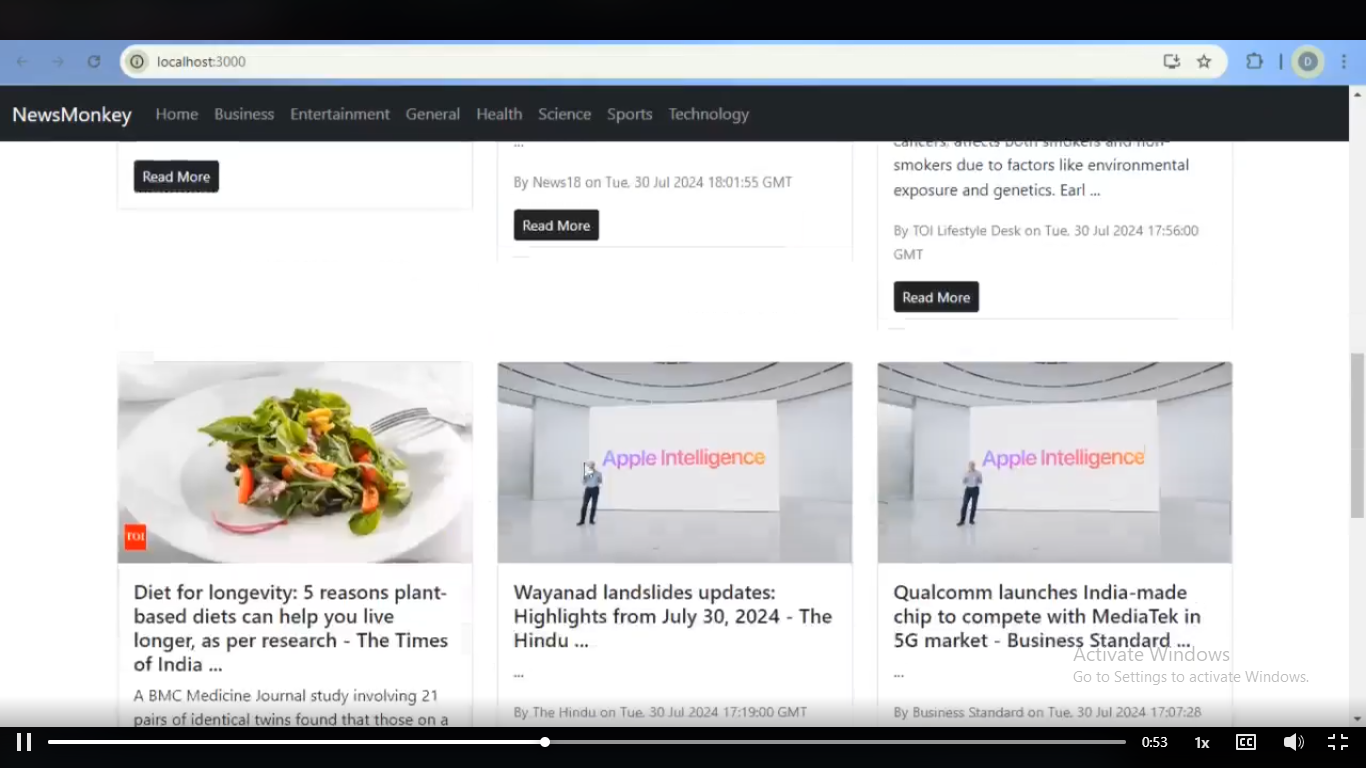Open the Business category
The width and height of the screenshot is (1366, 768).
pos(244,114)
